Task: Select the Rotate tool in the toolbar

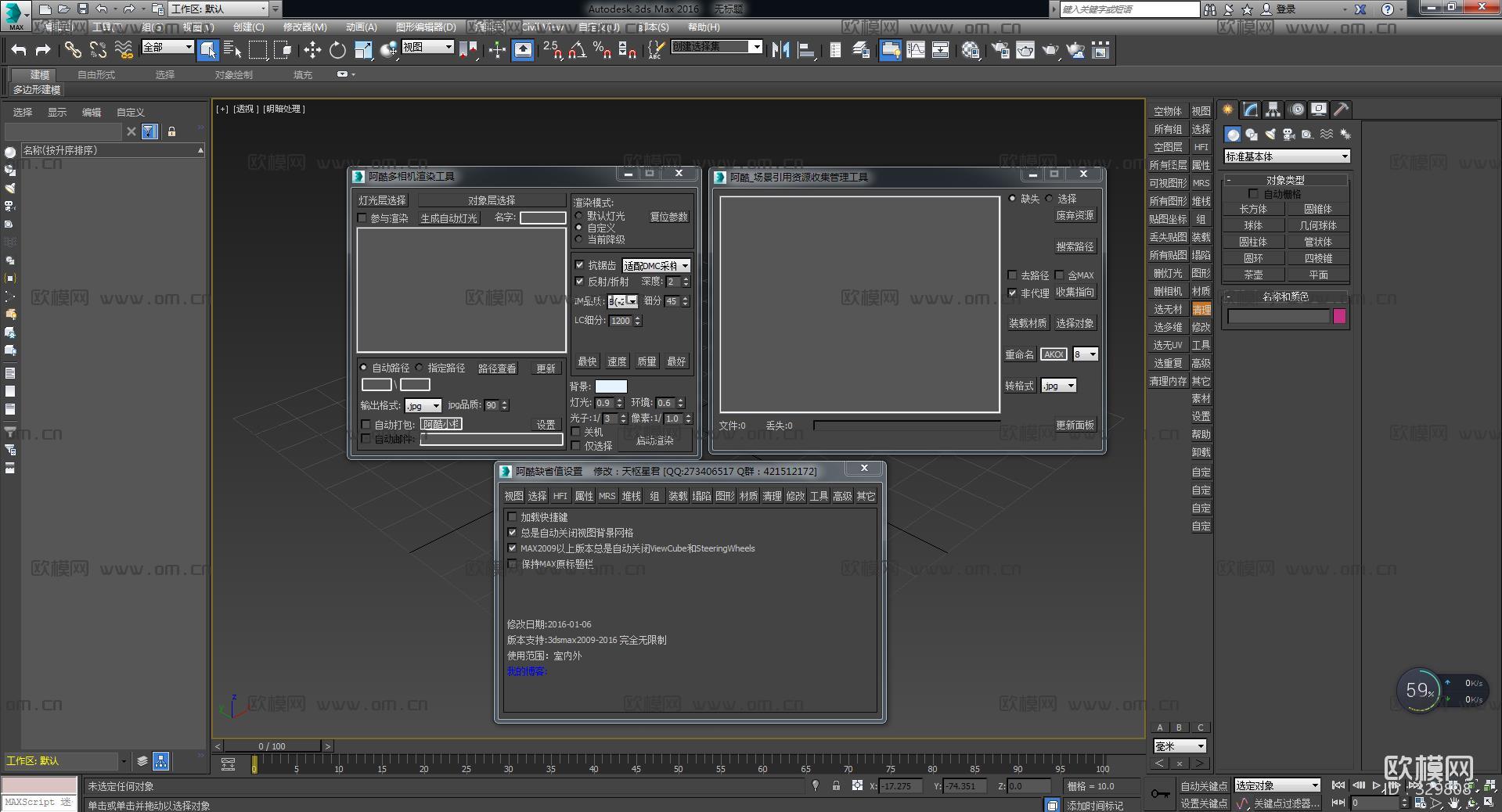Action: coord(336,50)
